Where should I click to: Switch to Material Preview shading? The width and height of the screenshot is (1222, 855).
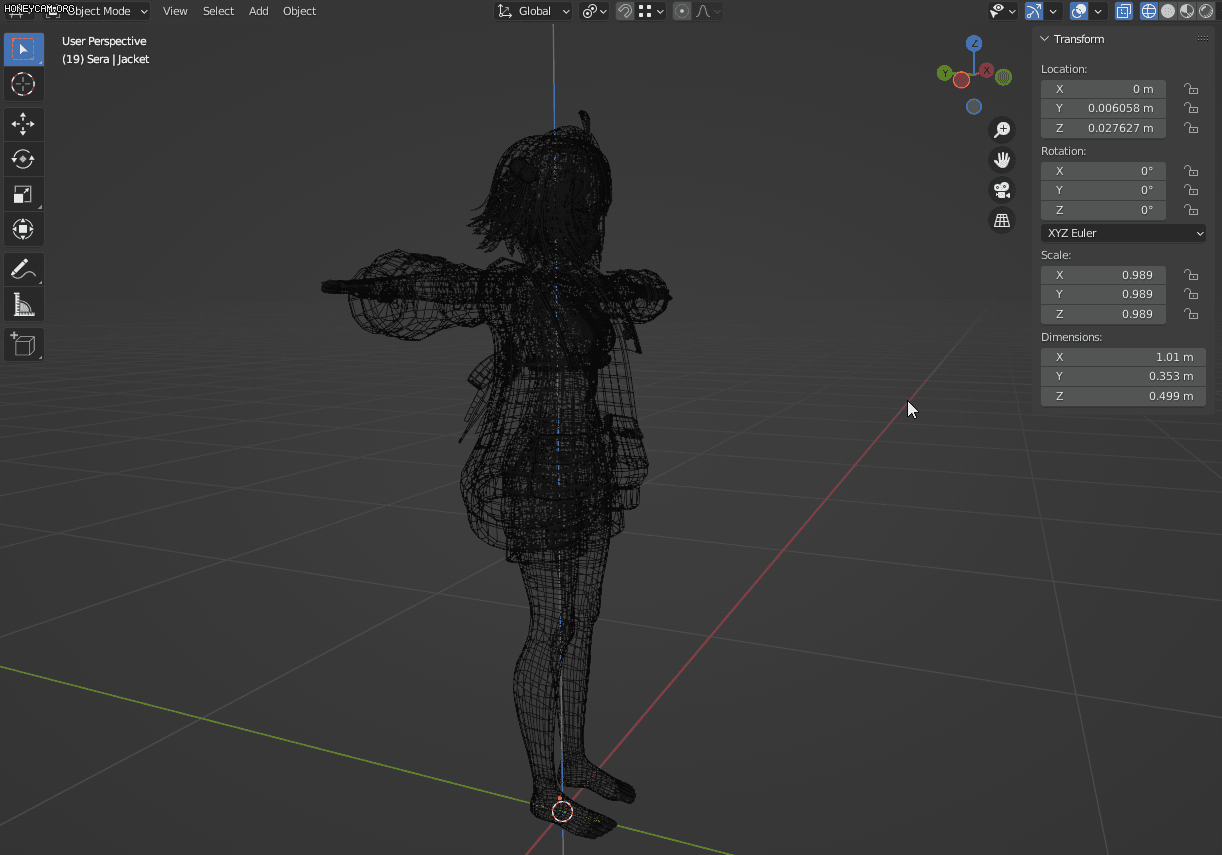[1187, 11]
